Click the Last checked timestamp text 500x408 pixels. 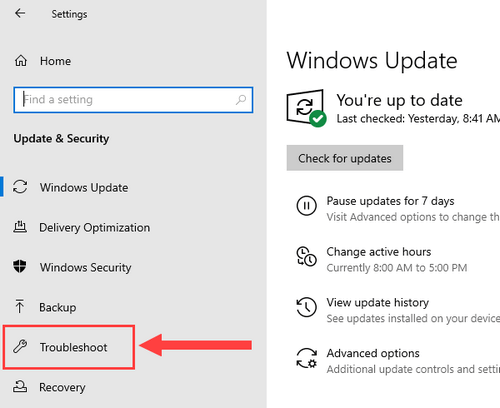coord(418,119)
